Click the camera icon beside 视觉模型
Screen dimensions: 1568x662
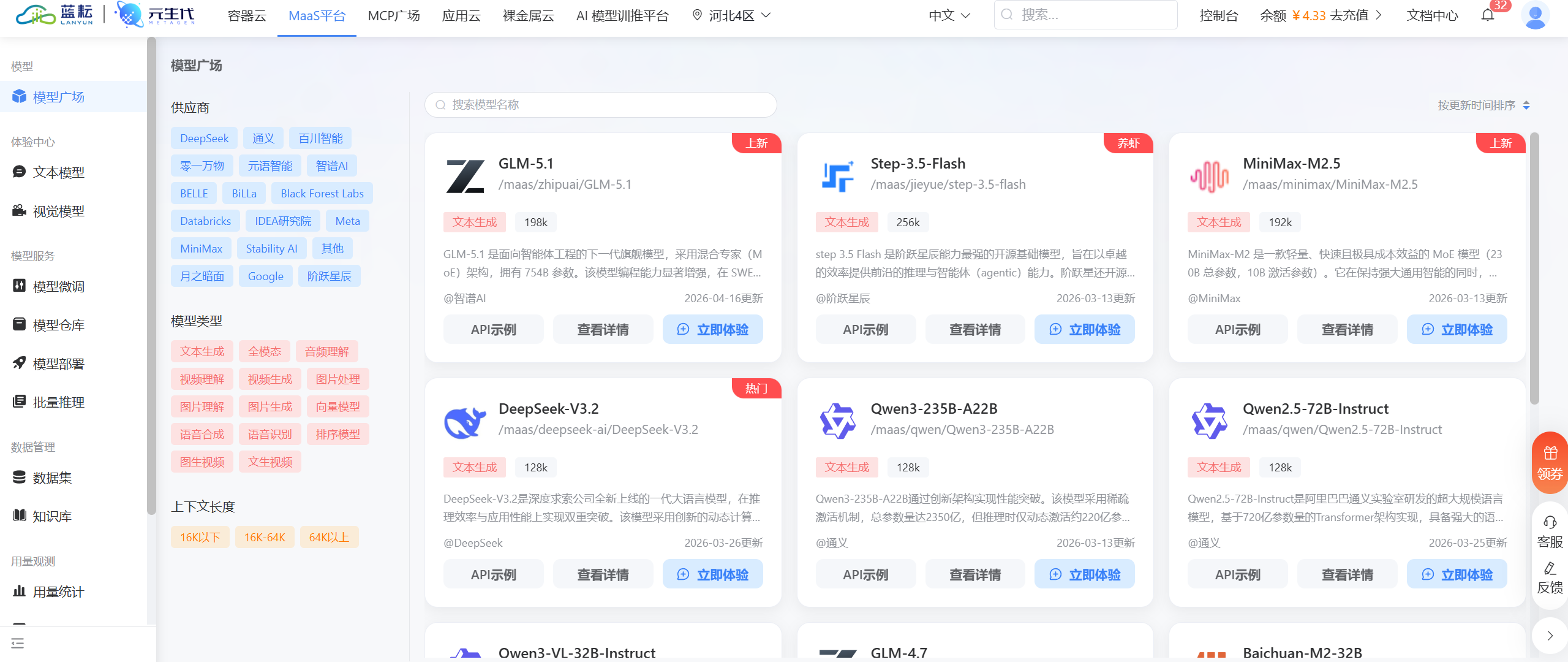[x=20, y=211]
